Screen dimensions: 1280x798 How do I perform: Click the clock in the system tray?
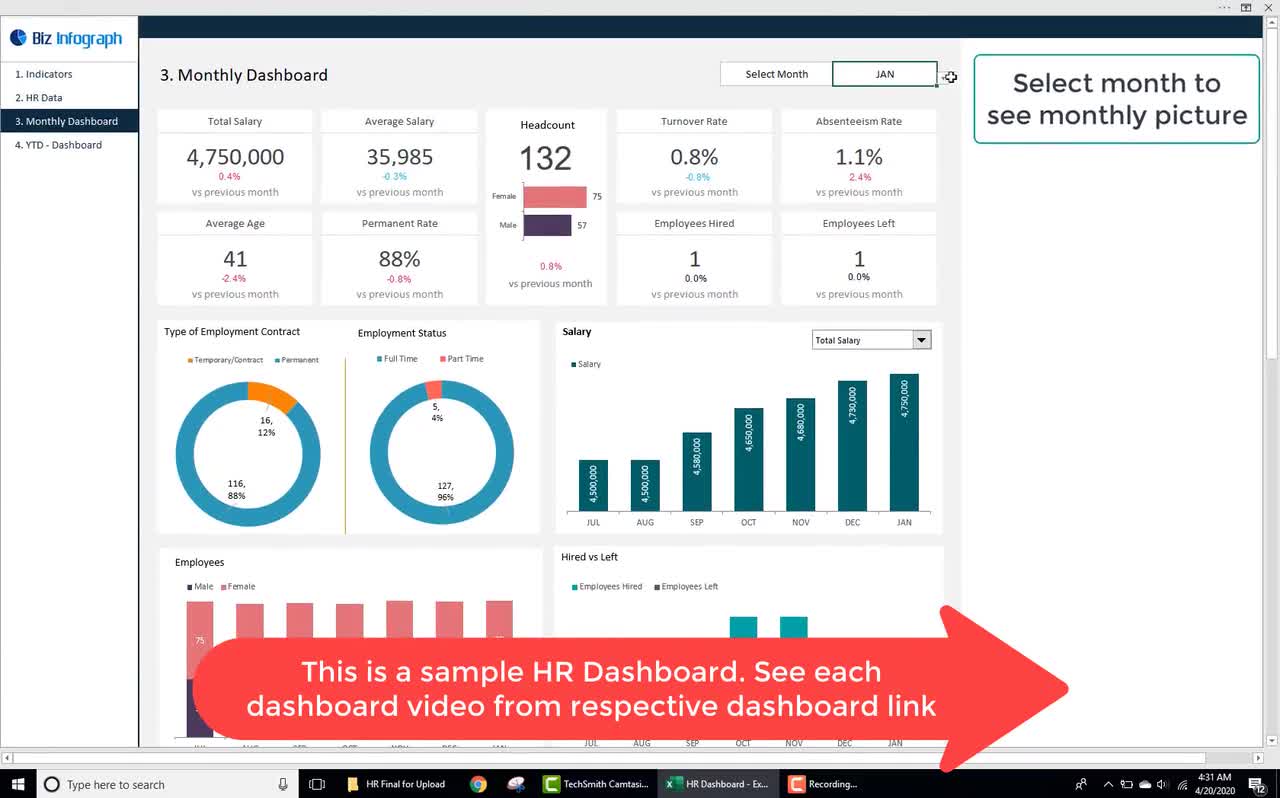pos(1213,784)
